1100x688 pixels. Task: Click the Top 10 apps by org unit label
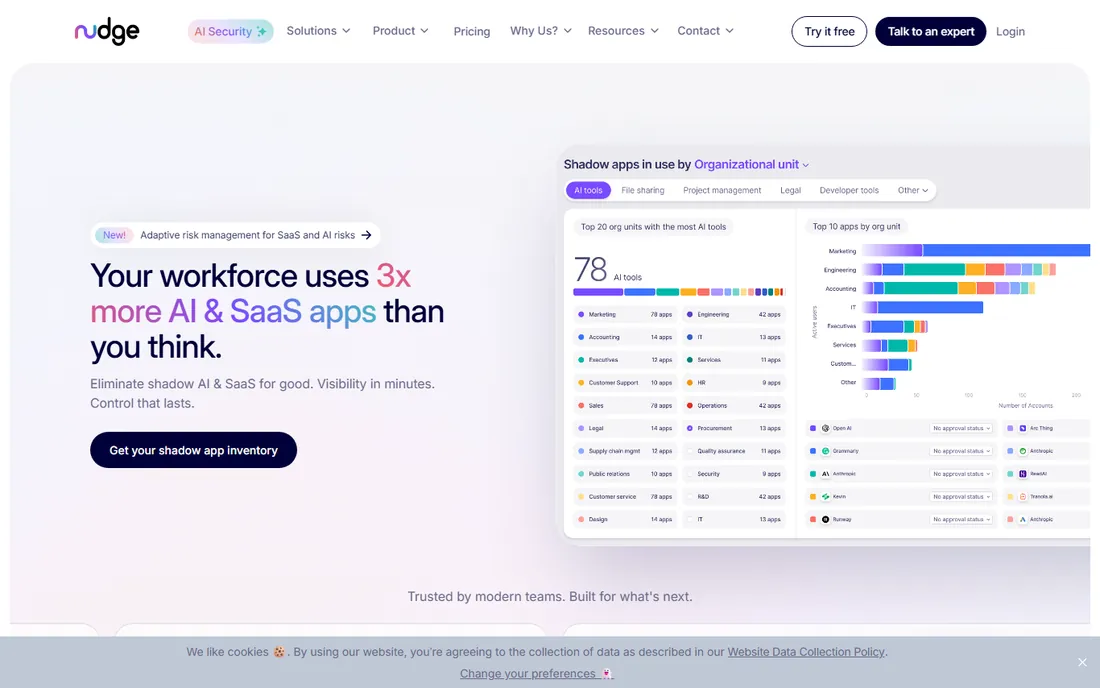pos(856,227)
